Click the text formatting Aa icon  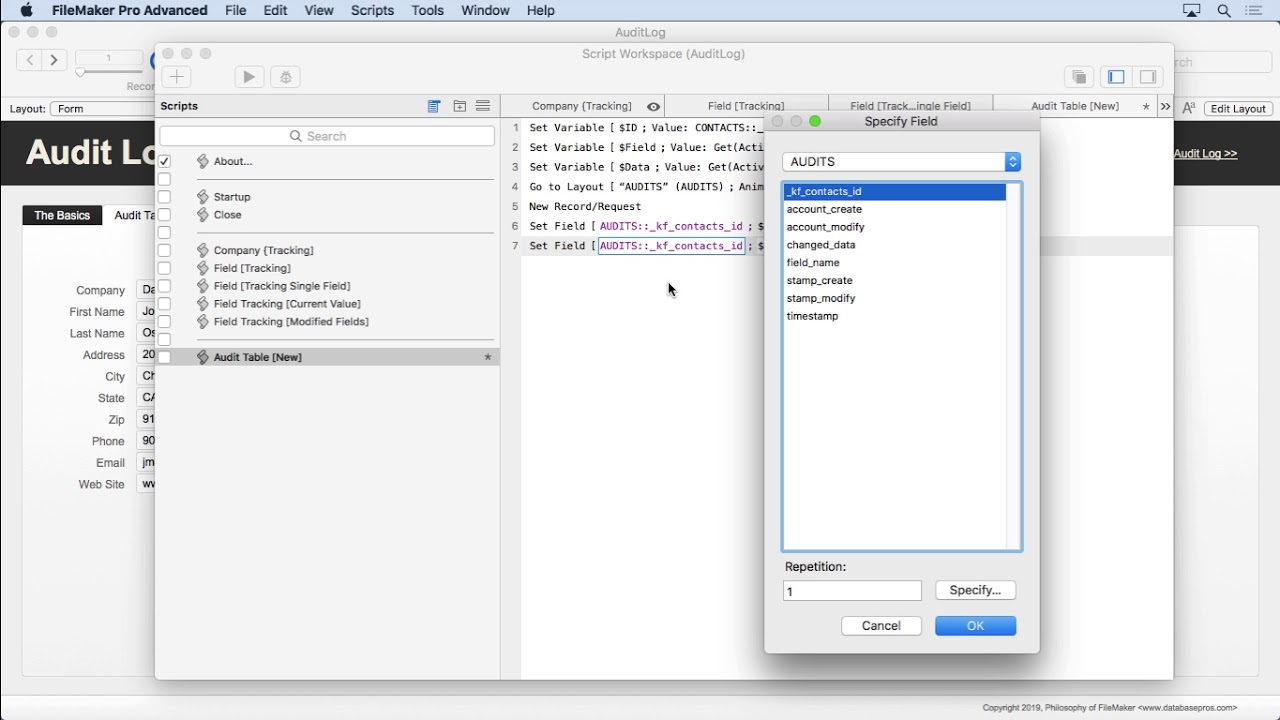1189,108
